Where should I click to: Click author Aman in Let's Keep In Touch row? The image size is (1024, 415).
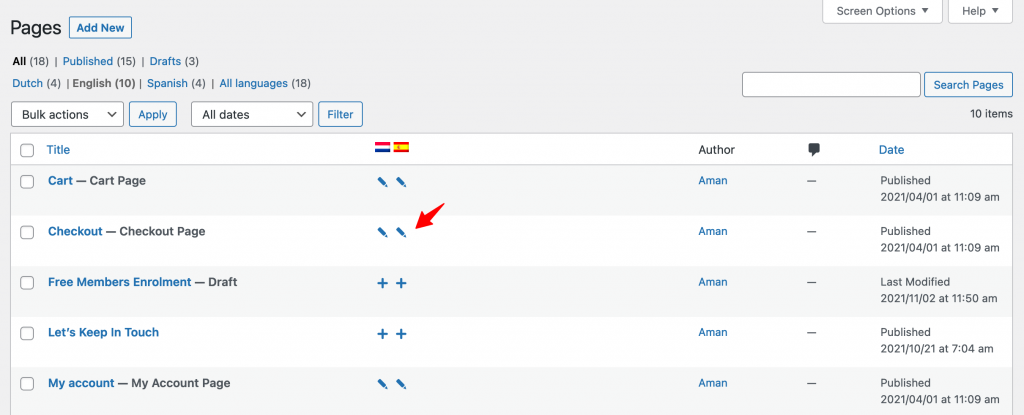712,333
